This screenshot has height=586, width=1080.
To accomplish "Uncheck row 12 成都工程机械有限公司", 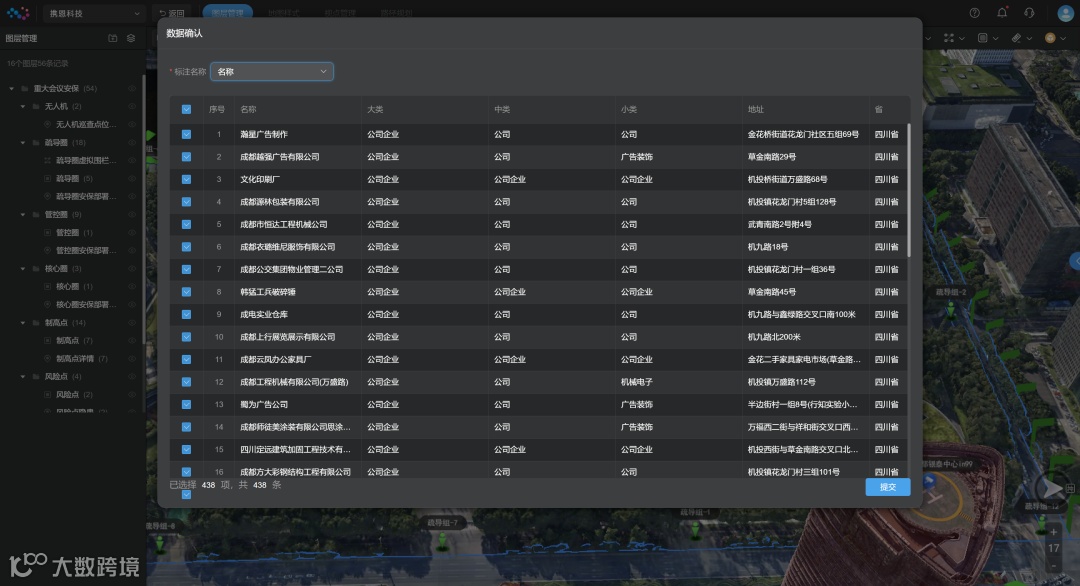I will 187,382.
